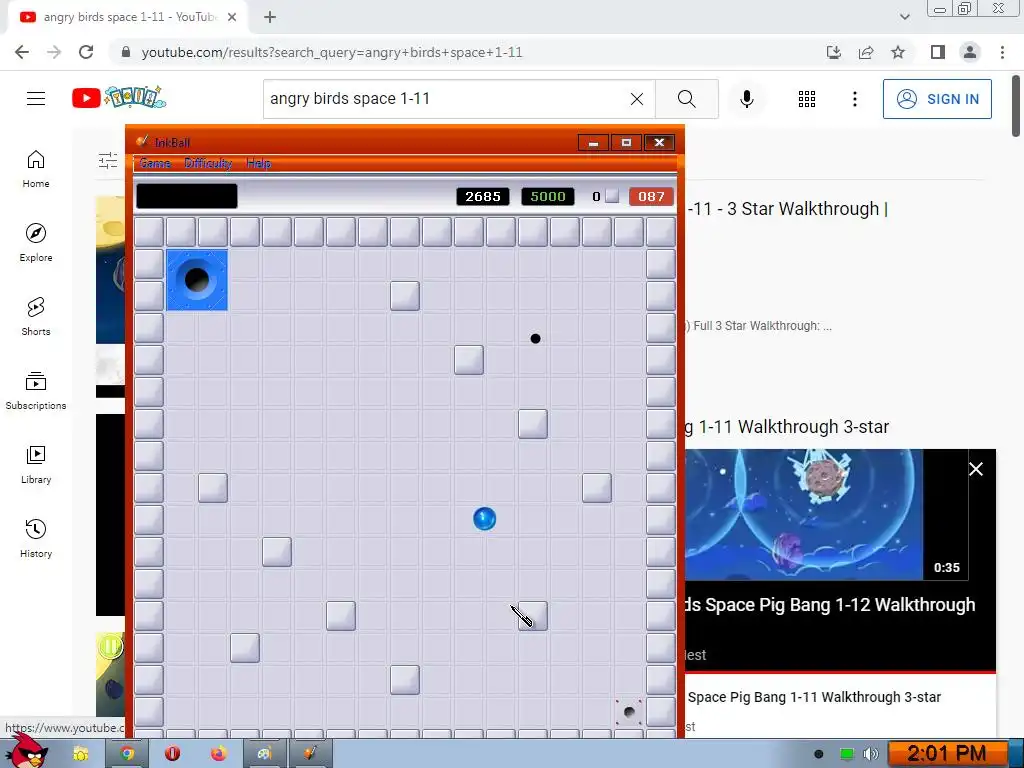Go to the YouTube home logo
Image resolution: width=1024 pixels, height=768 pixels.
[119, 98]
